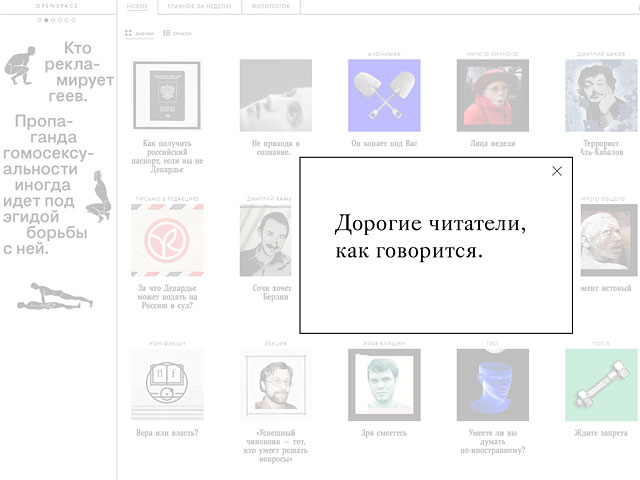640x480 pixels.
Task: Click the blue 3D head icon
Action: (492, 385)
